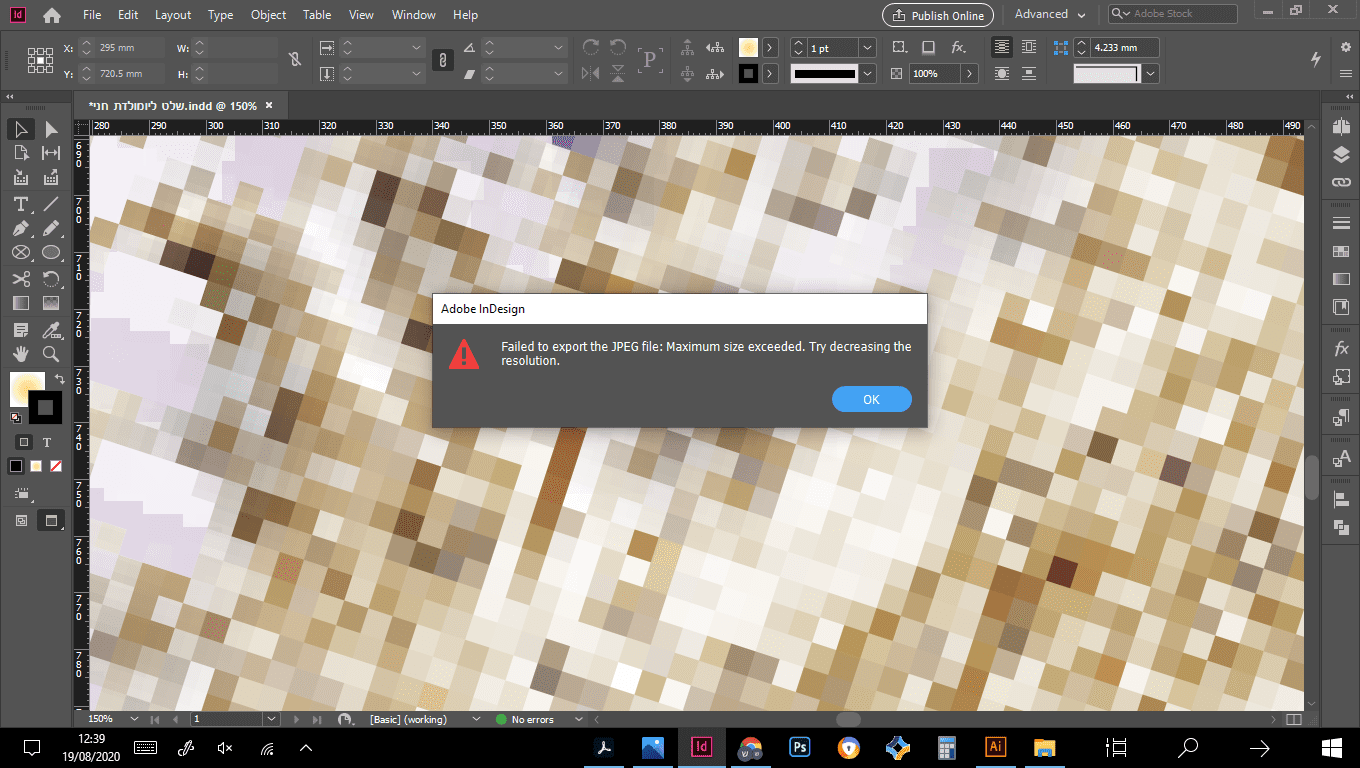
Task: Open the File menu
Action: [x=92, y=15]
